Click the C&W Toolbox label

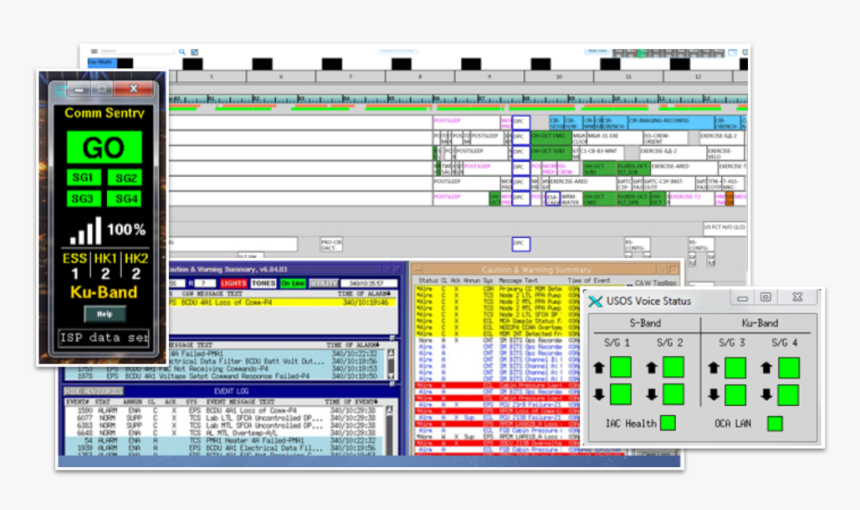(655, 283)
